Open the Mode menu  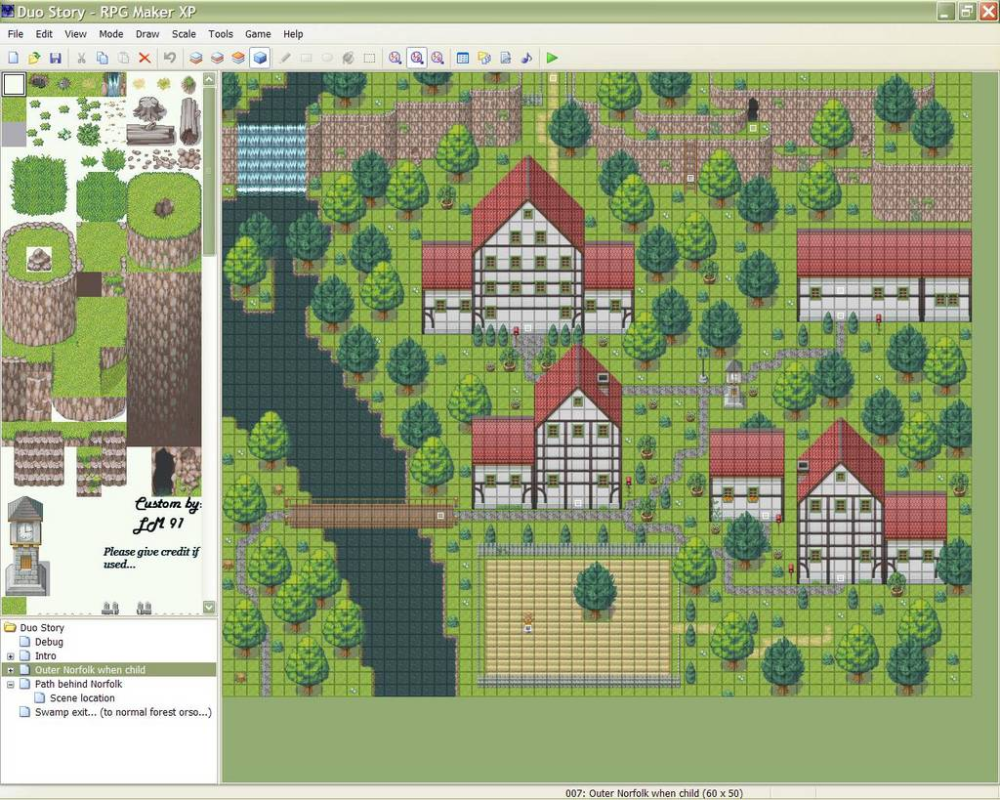(111, 34)
